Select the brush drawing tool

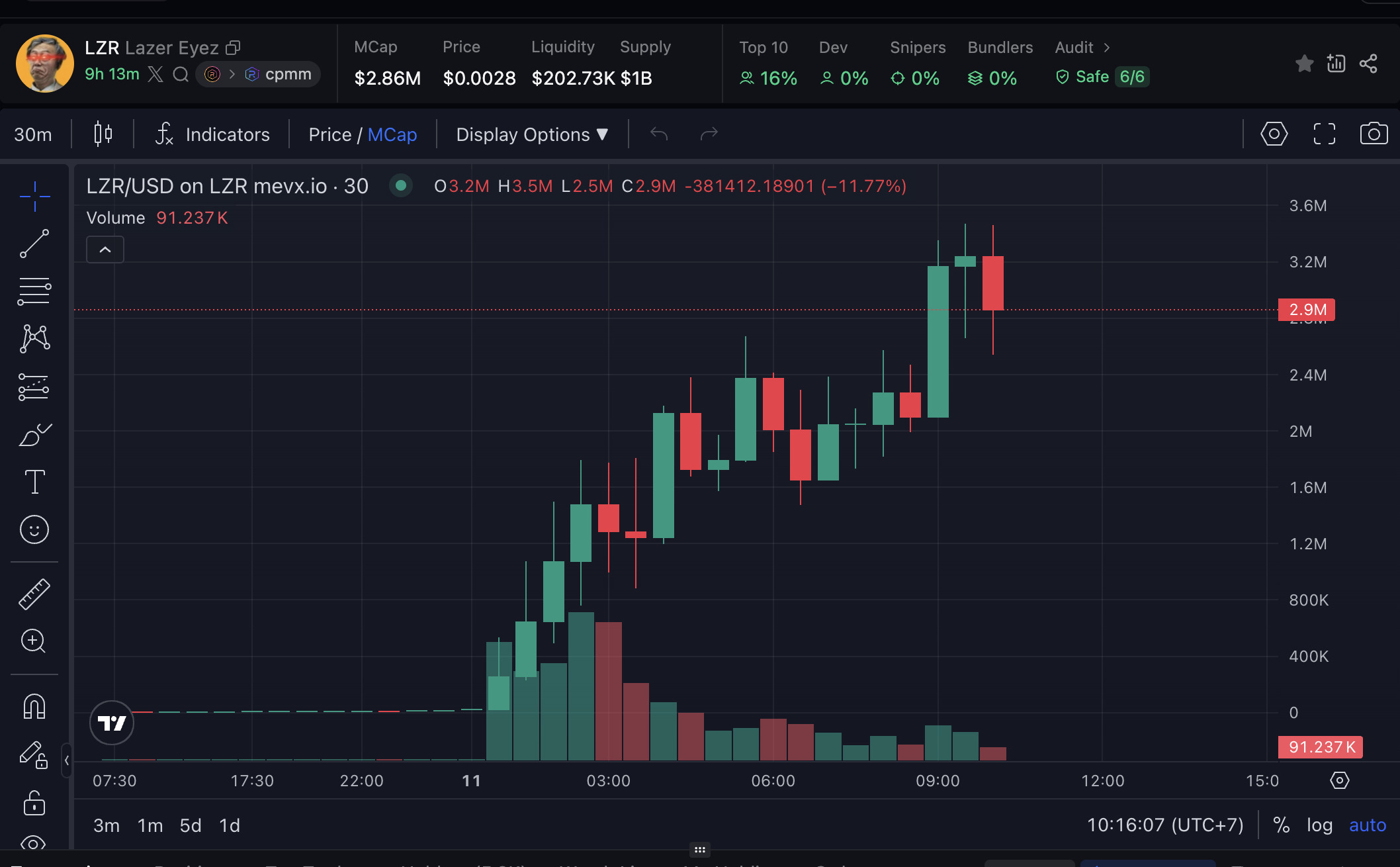tap(34, 435)
